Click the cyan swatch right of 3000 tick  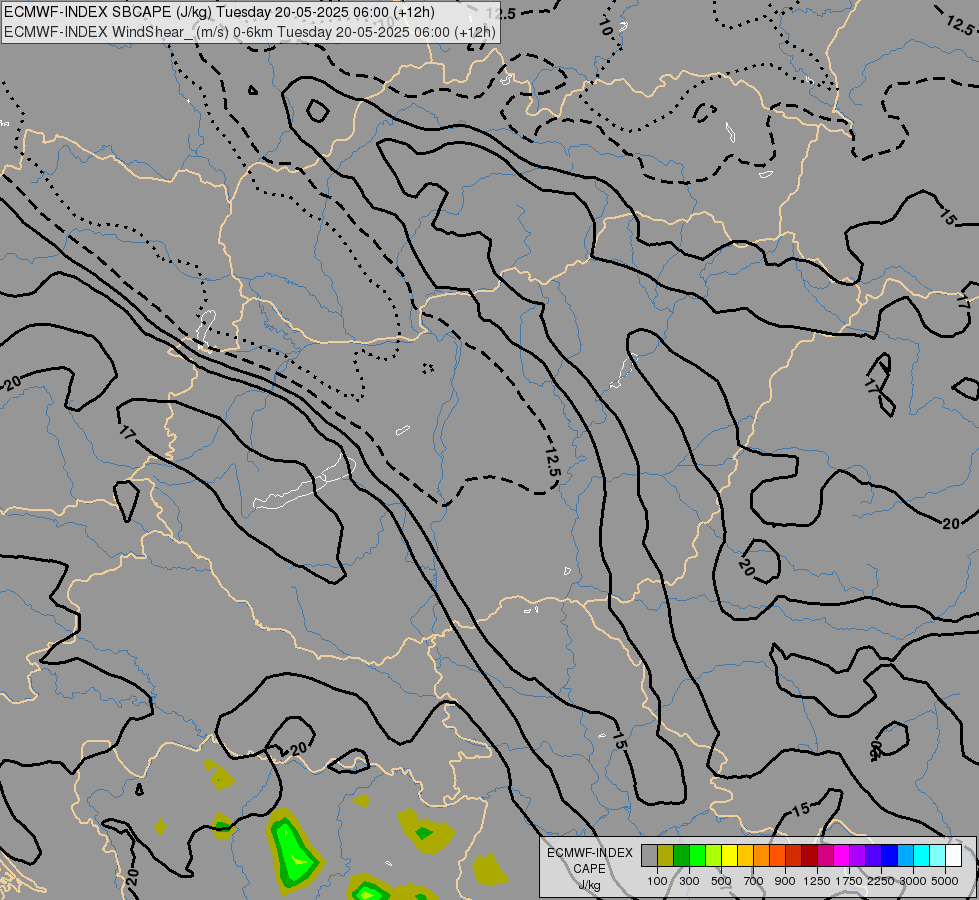click(x=922, y=856)
